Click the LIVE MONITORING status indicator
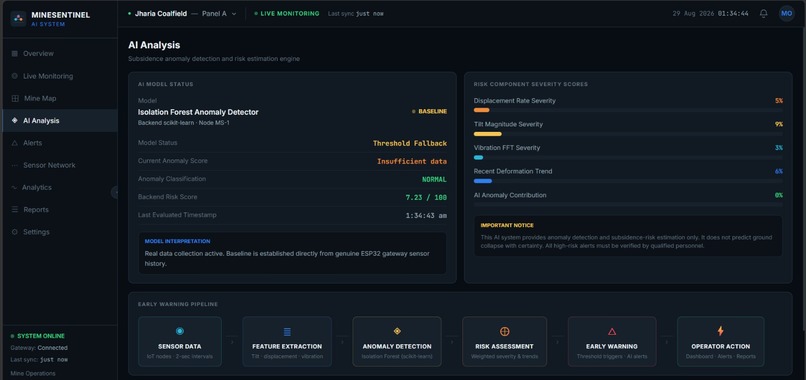 [x=287, y=14]
